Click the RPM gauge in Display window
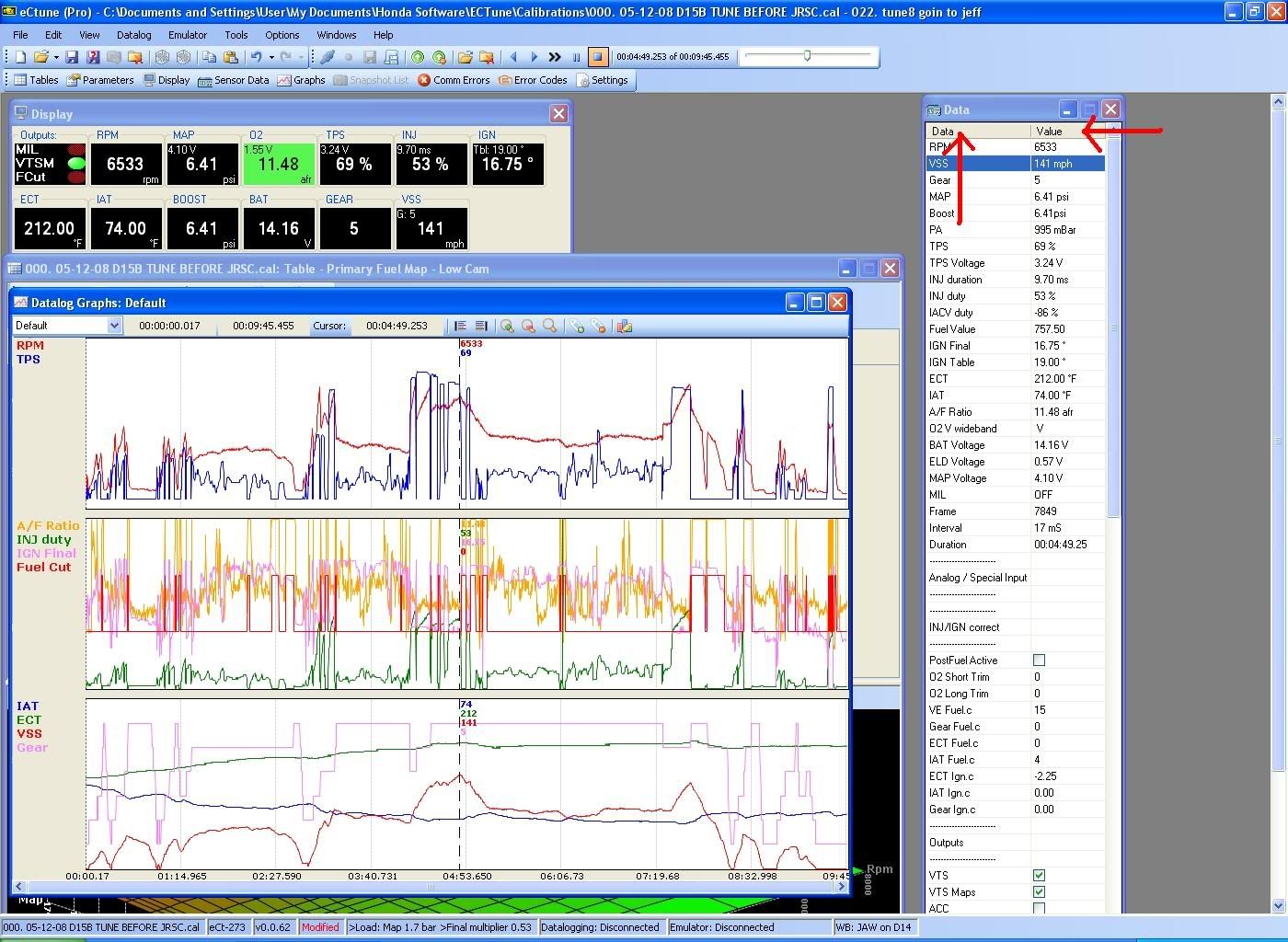This screenshot has width=1288, height=942. pyautogui.click(x=125, y=164)
